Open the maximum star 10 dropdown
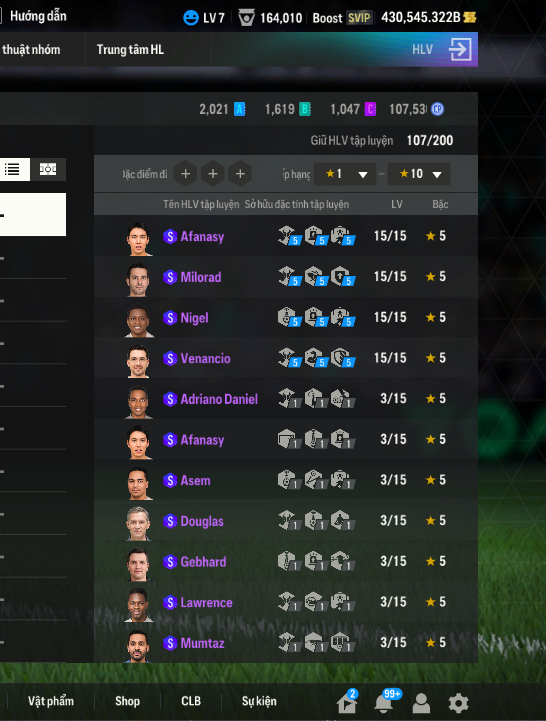Viewport: 546px width, 721px height. (419, 174)
